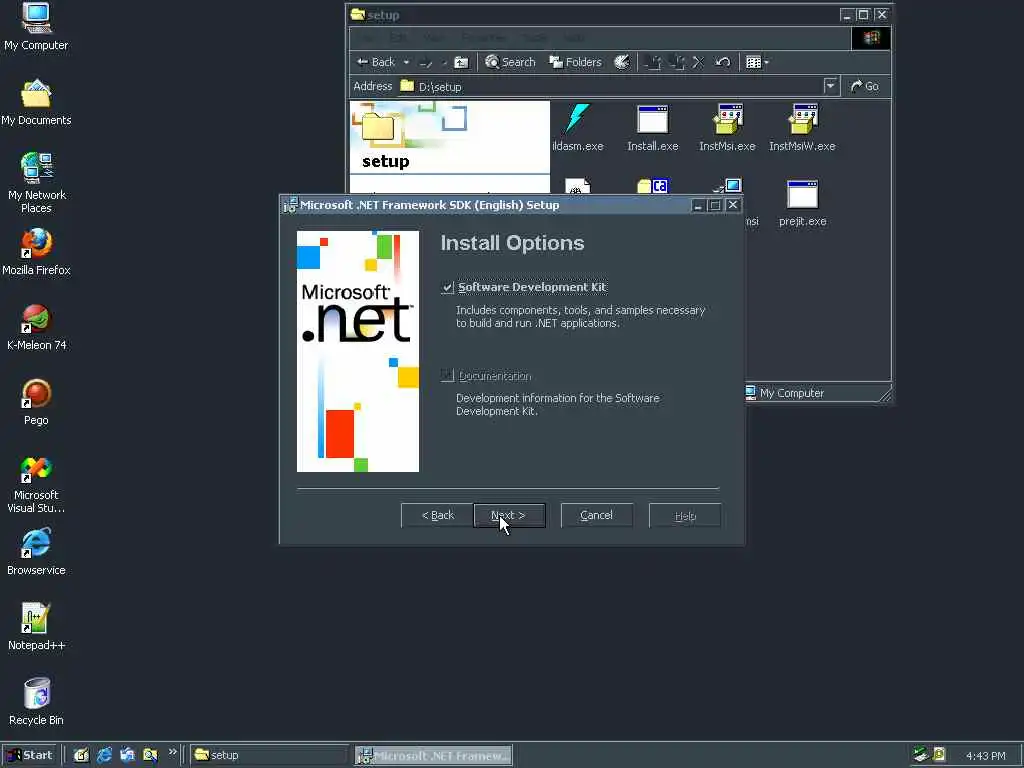Image resolution: width=1024 pixels, height=768 pixels.
Task: Select InstMsiW.exe in the setup folder
Action: coord(802,128)
